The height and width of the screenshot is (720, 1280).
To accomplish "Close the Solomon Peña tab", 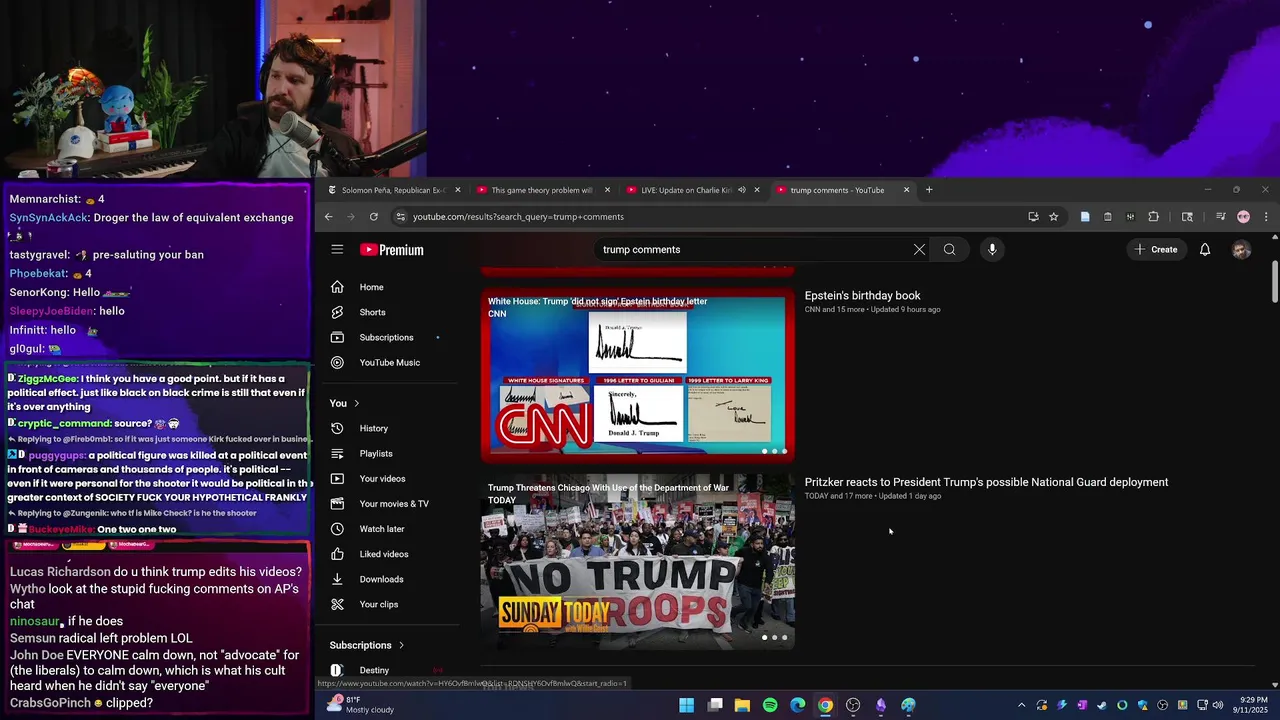I will click(x=458, y=190).
